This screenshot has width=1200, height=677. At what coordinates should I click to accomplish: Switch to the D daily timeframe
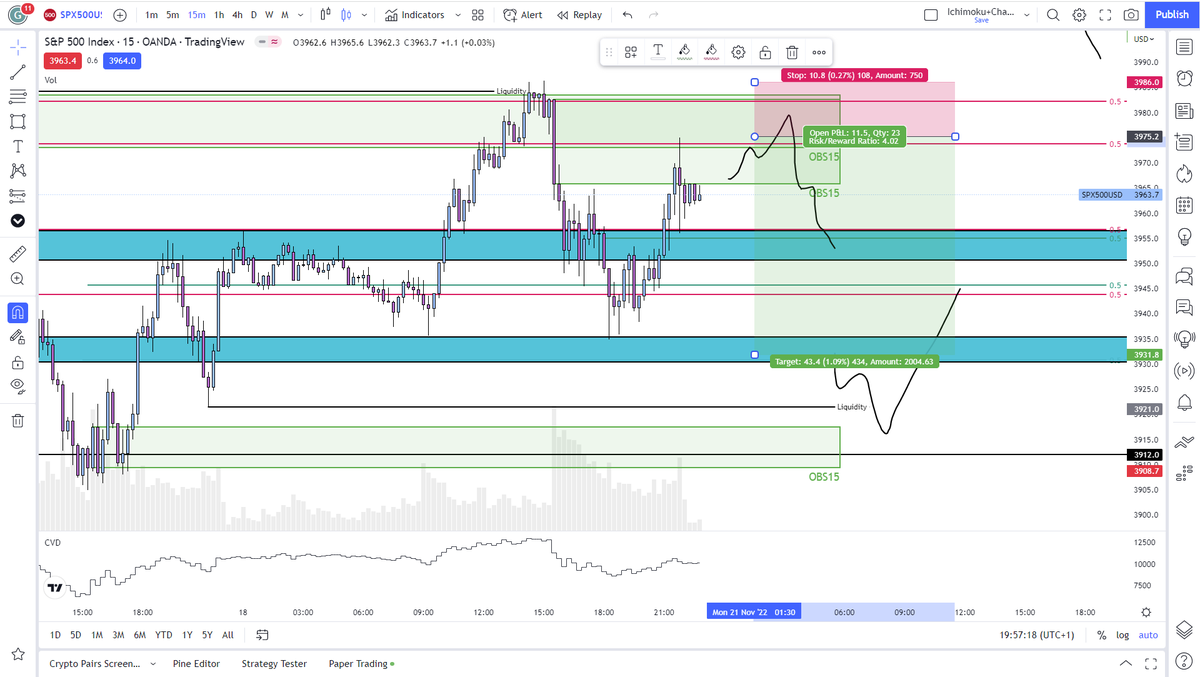click(254, 15)
